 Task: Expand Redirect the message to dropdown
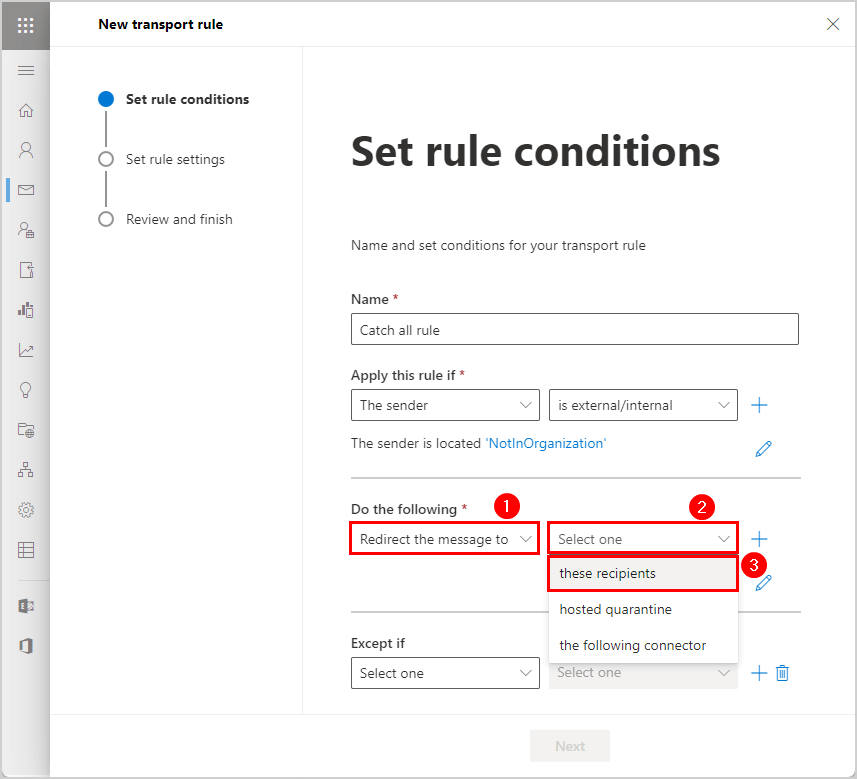445,539
